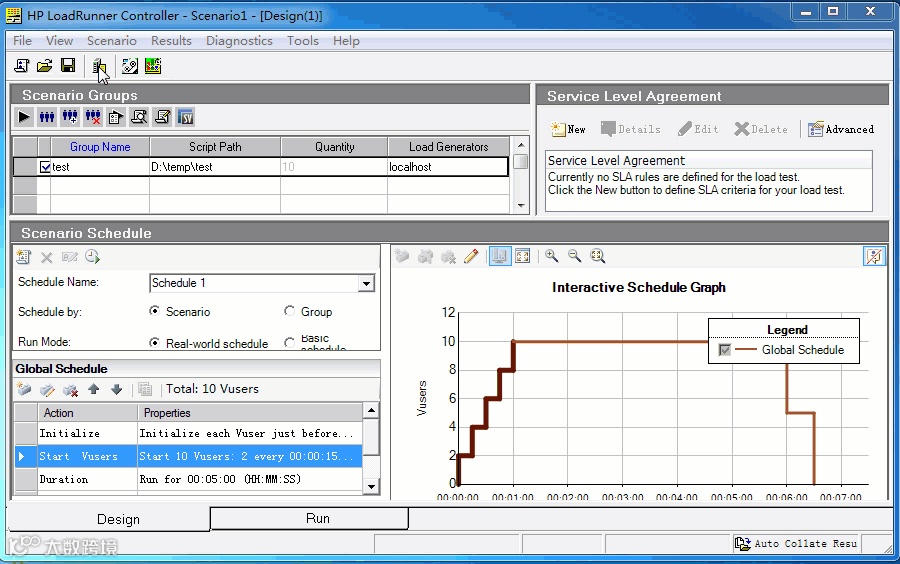This screenshot has width=900, height=564.
Task: Select the Duration action row
Action: [x=188, y=479]
